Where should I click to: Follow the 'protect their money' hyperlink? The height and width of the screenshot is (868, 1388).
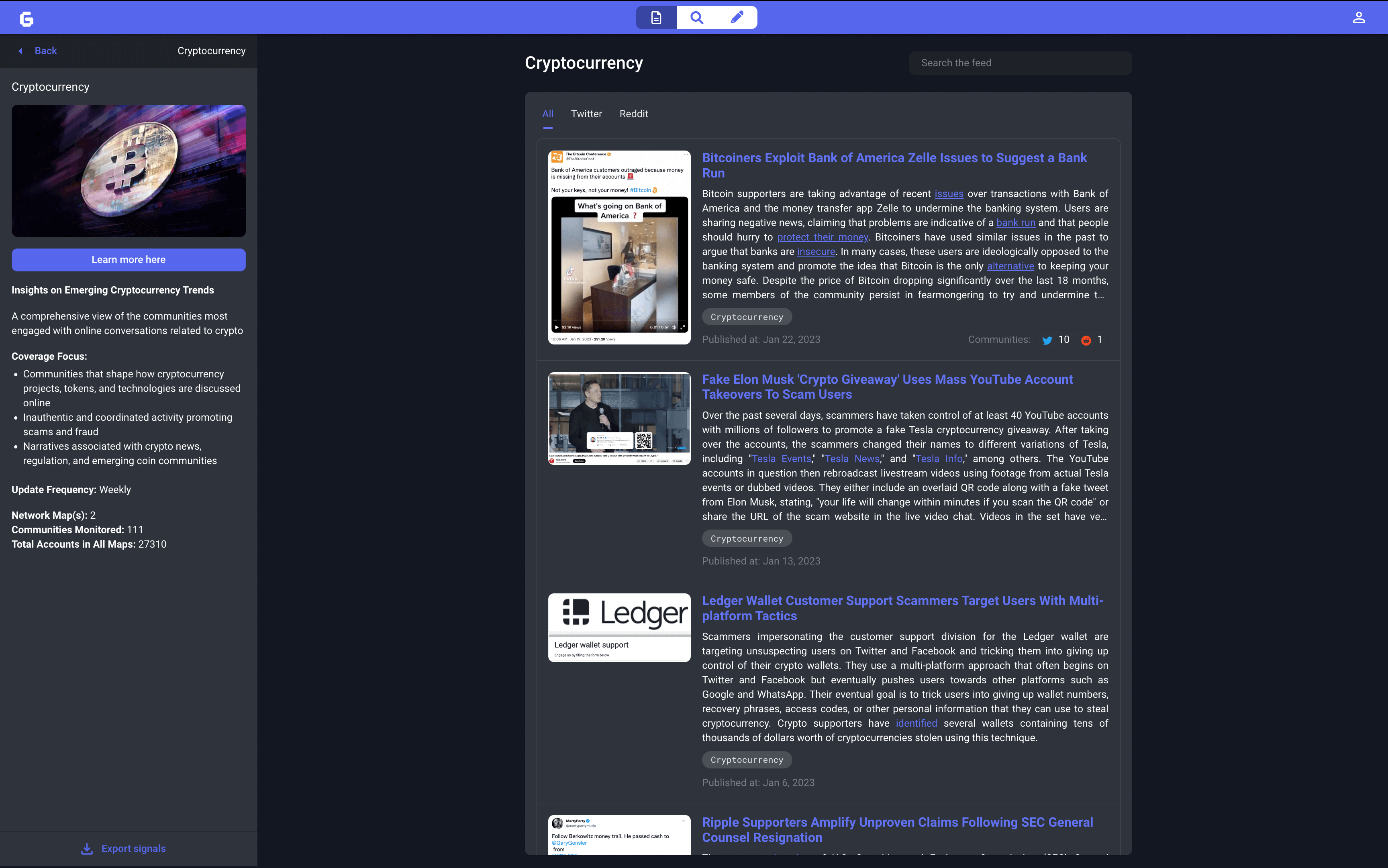(x=823, y=237)
